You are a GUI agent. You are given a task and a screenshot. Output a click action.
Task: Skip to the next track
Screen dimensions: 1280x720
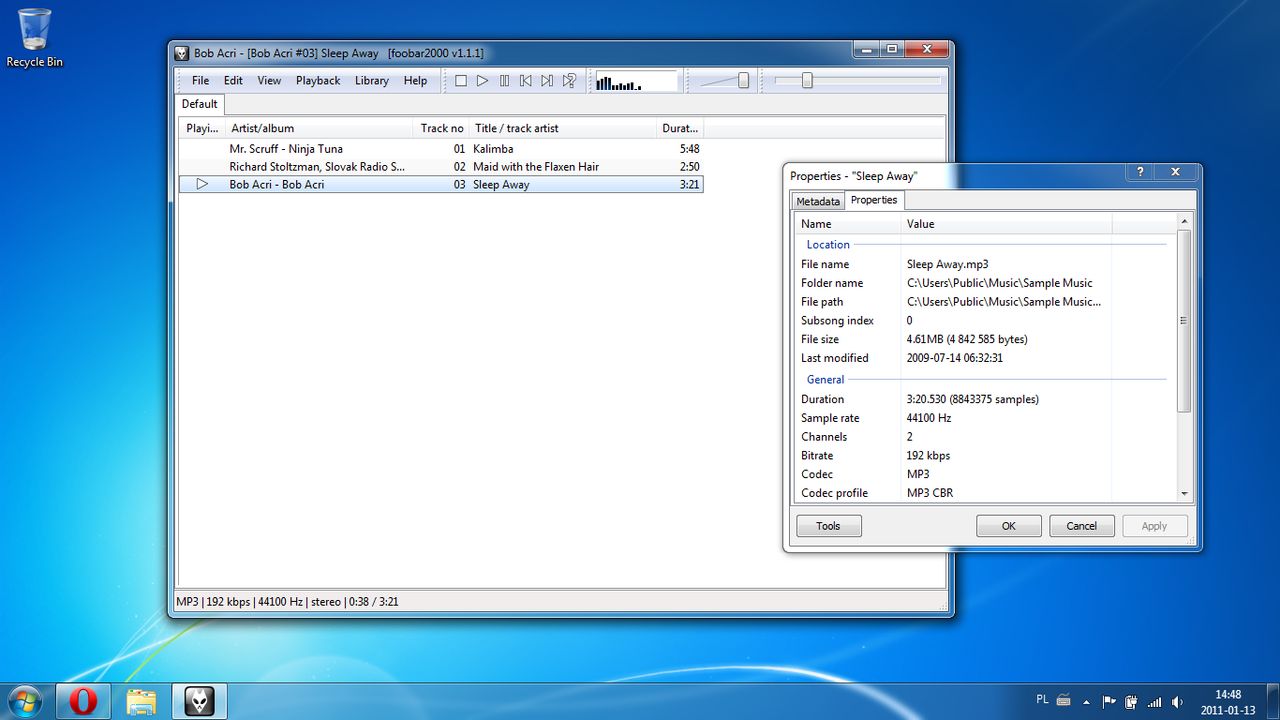547,81
